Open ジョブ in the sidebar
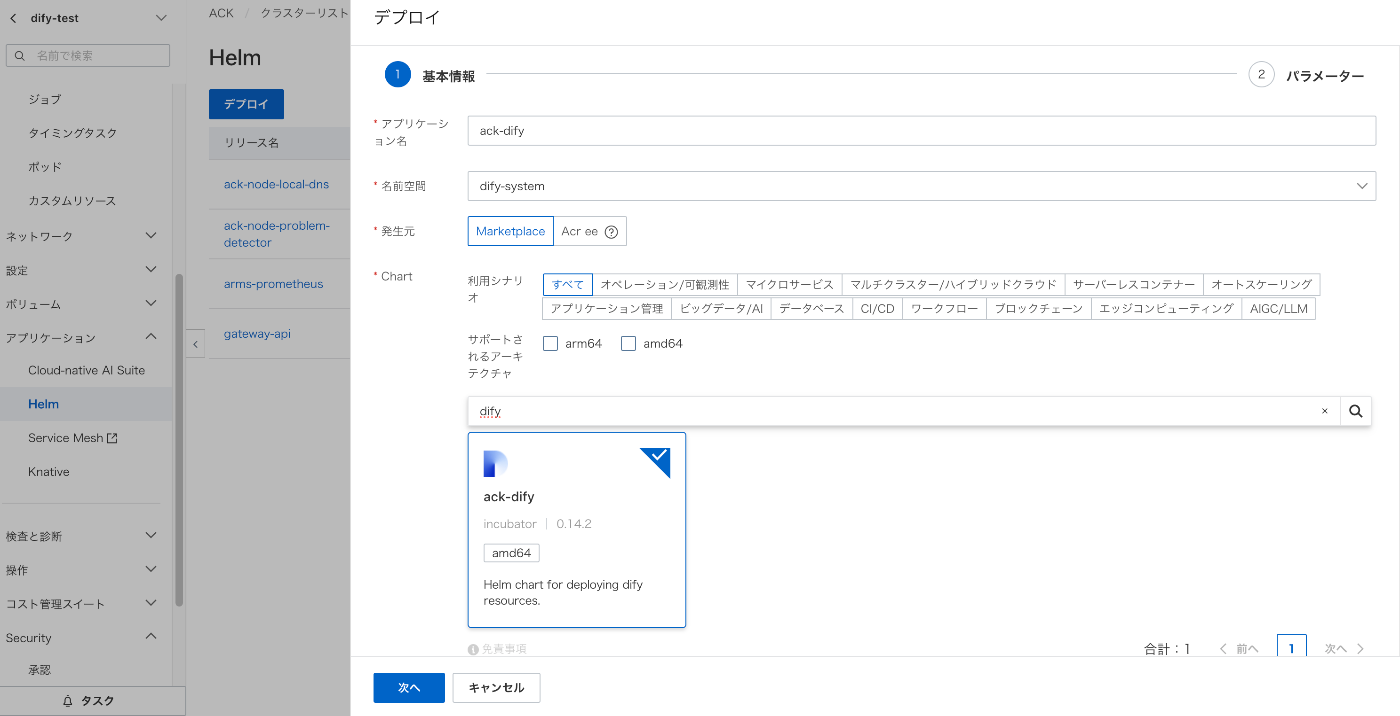The height and width of the screenshot is (716, 1400). 44,99
